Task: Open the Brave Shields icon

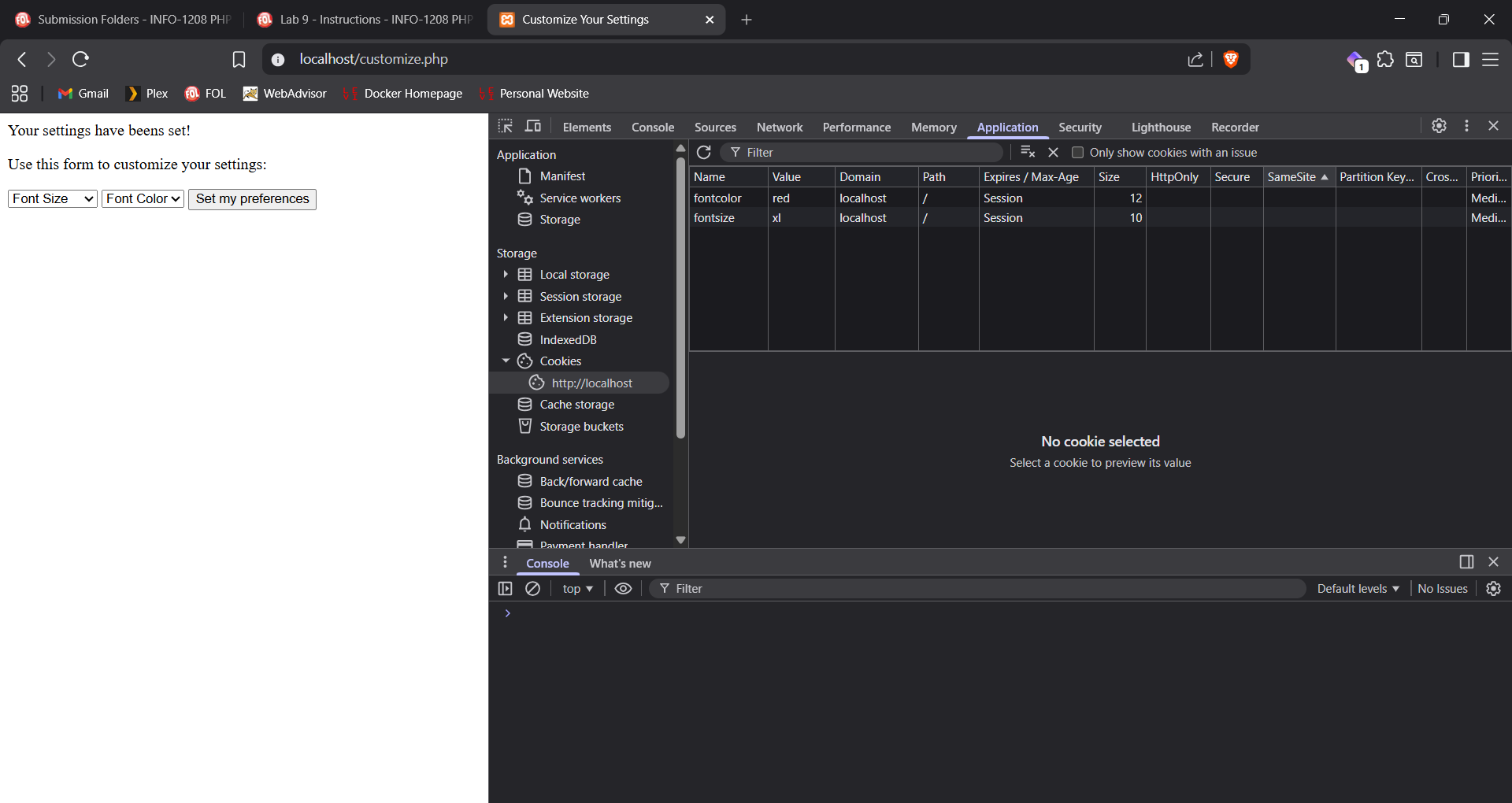Action: (1231, 59)
